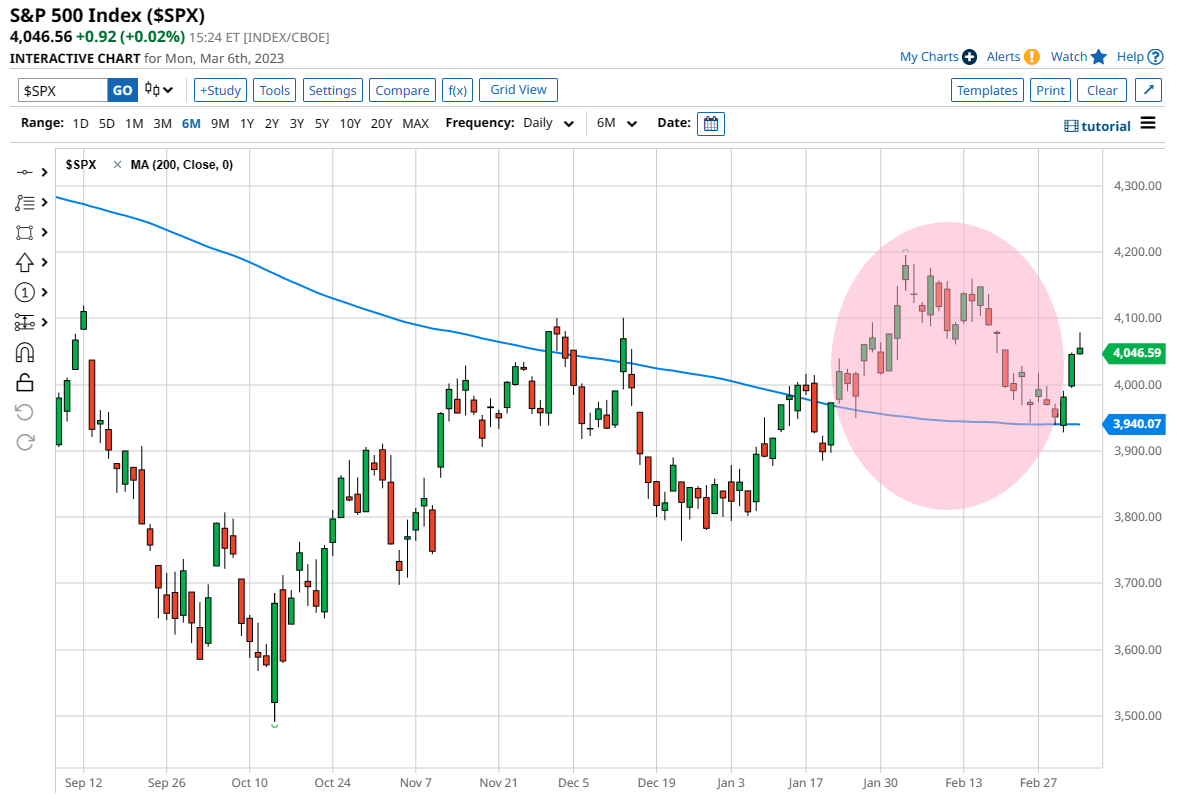Select the 3M range

(162, 123)
